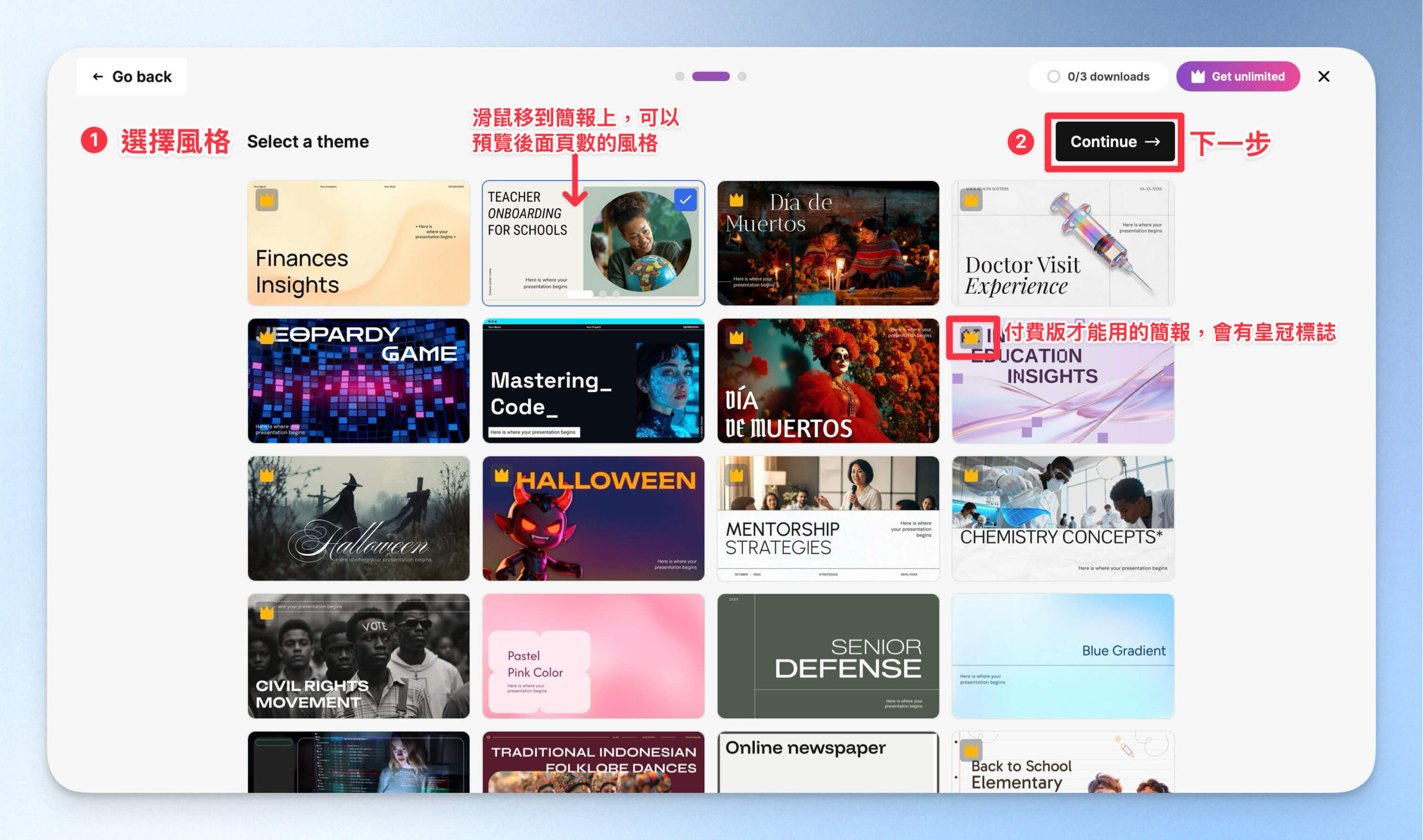Uncheck the Teacher Onboarding theme checkmark
This screenshot has height=840, width=1423.
click(685, 200)
